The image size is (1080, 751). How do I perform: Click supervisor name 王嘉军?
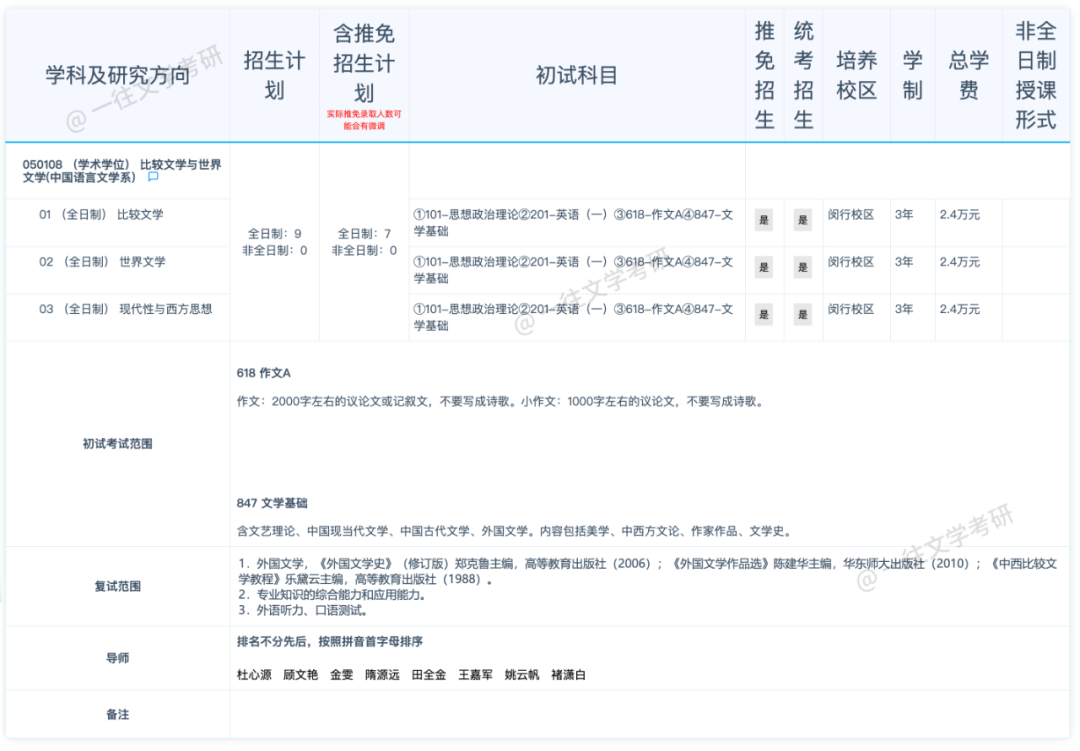tap(475, 675)
